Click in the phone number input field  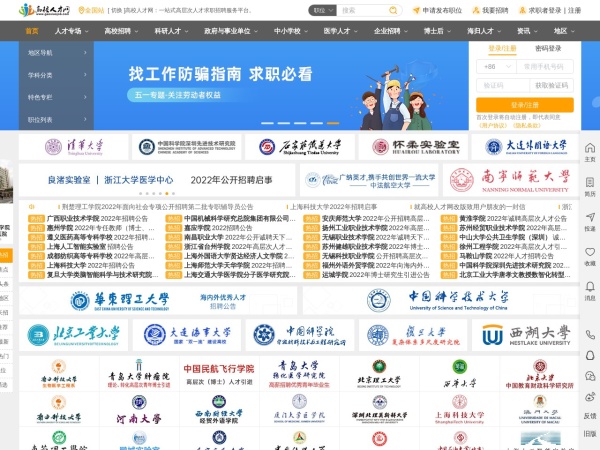tap(547, 66)
